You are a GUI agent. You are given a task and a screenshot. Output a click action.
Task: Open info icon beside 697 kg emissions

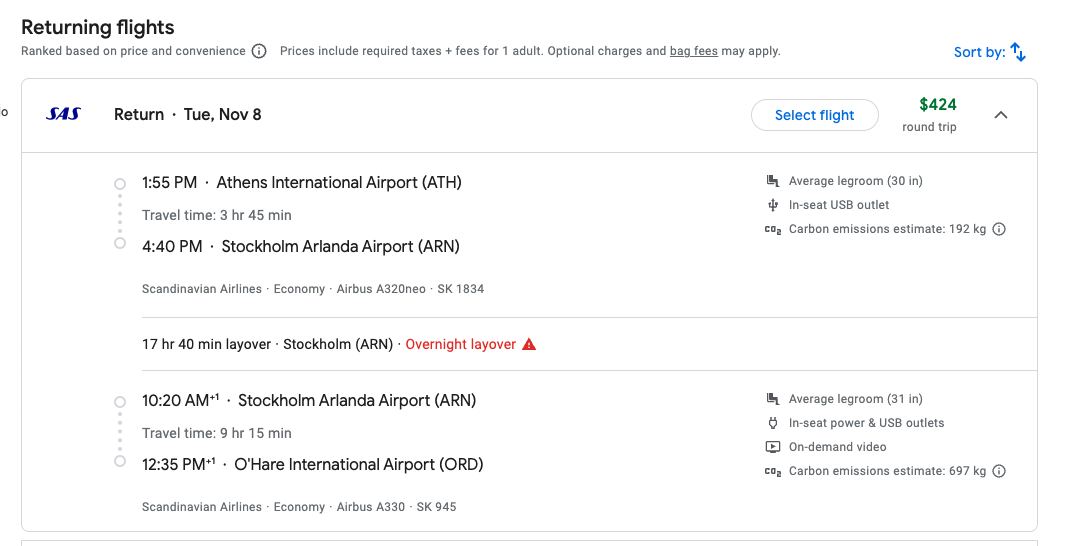[x=999, y=471]
